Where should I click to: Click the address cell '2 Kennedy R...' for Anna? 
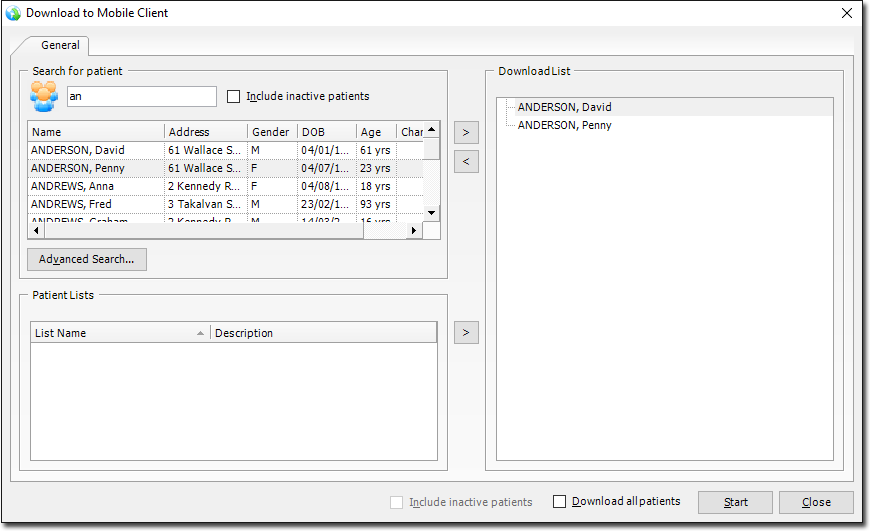point(204,186)
